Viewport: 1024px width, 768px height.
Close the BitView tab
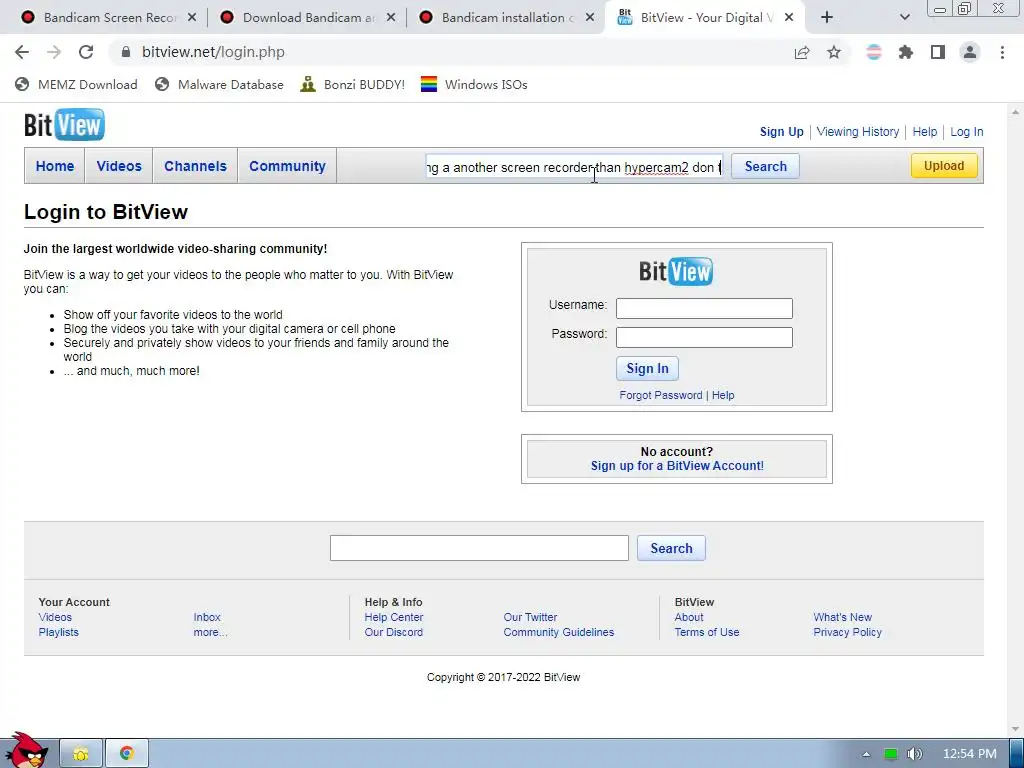point(789,18)
